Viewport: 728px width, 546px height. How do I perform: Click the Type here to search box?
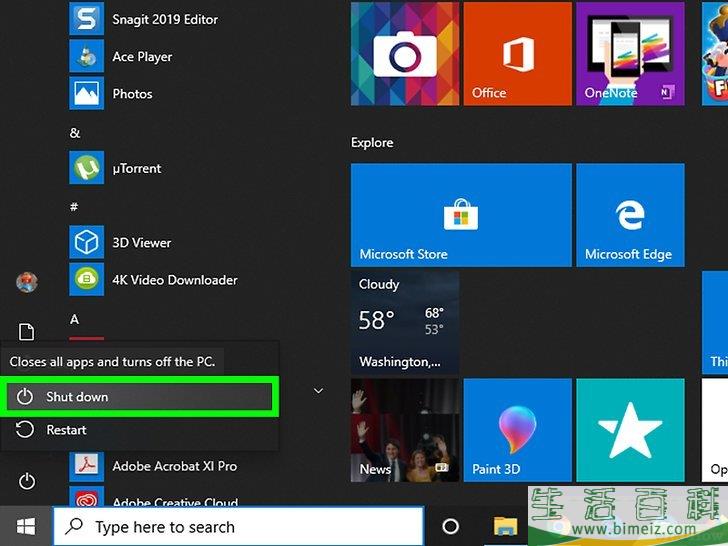[238, 526]
